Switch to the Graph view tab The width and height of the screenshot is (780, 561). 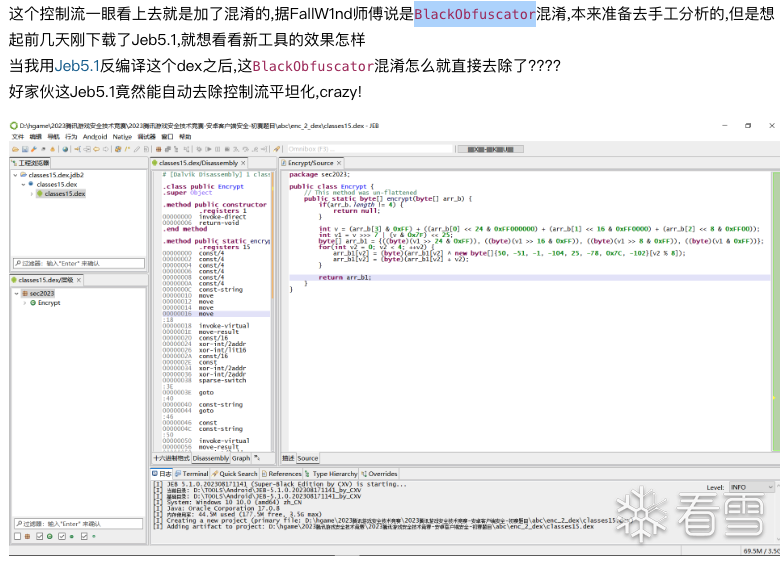(241, 458)
